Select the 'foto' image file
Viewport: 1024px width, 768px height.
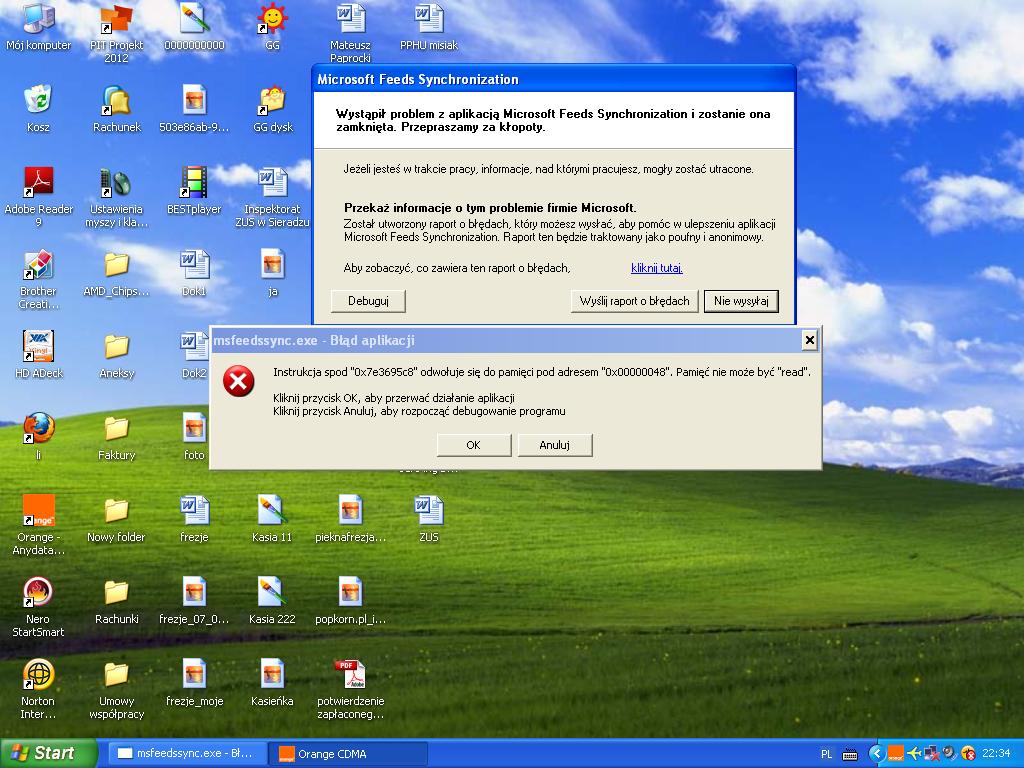click(x=194, y=438)
